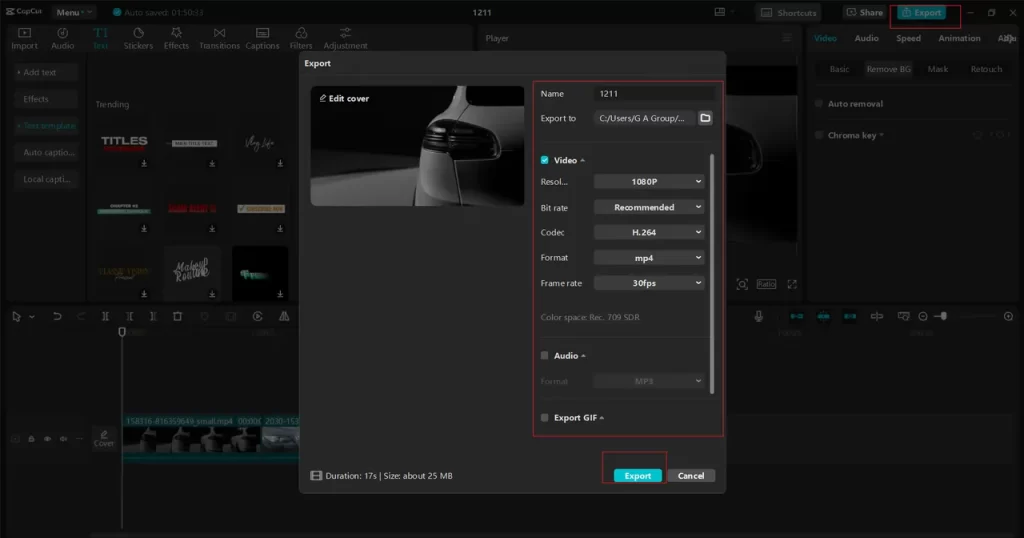Open the Frame rate 30fps dropdown
Screen dimensions: 1024x538
[x=650, y=283]
